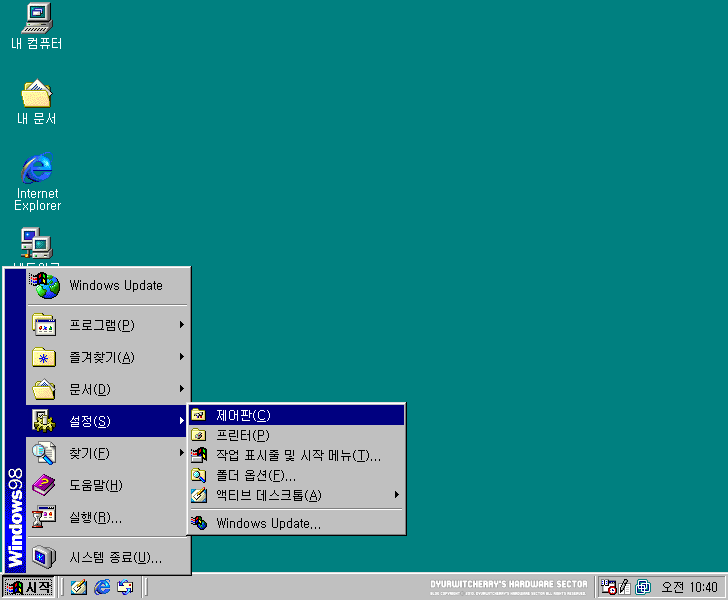Click the Windows Update icon in settings submenu

click(199, 523)
